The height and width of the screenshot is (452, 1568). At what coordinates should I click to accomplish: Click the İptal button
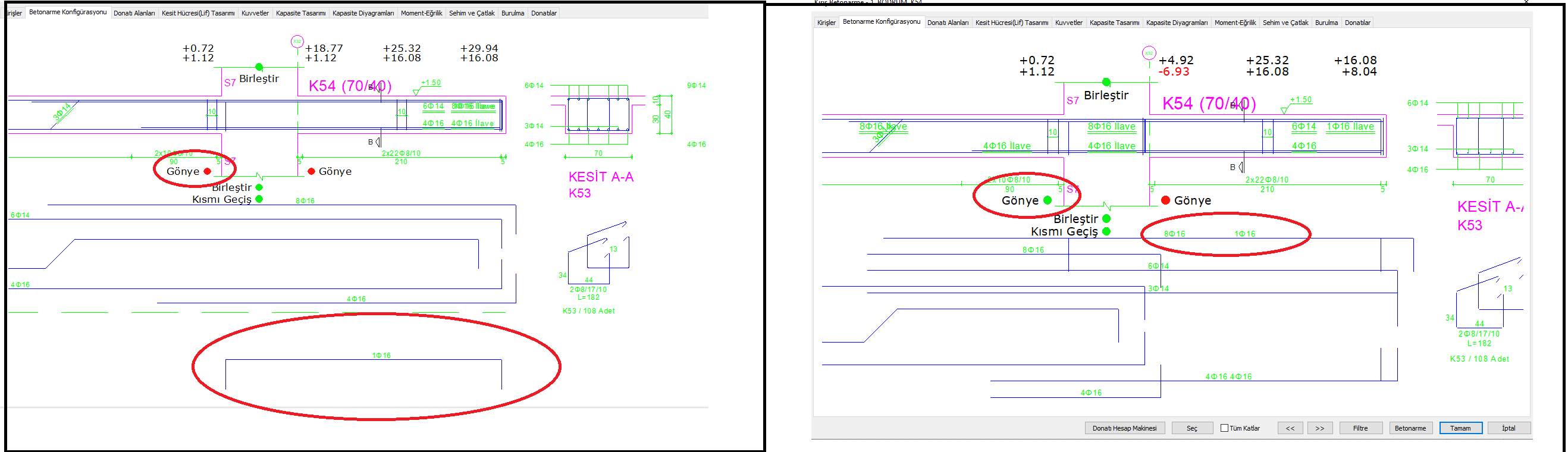point(1509,428)
